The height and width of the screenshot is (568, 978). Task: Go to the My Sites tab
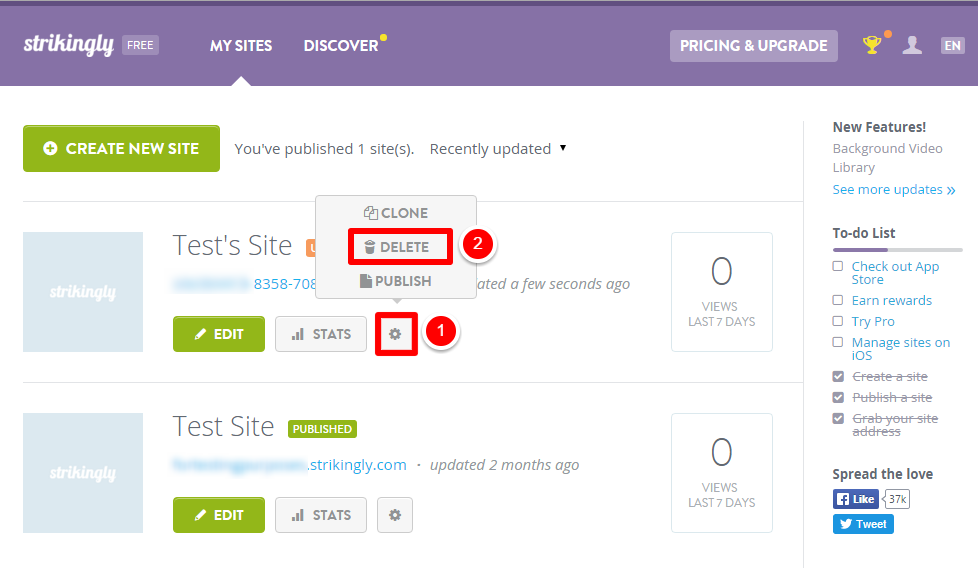pyautogui.click(x=241, y=46)
